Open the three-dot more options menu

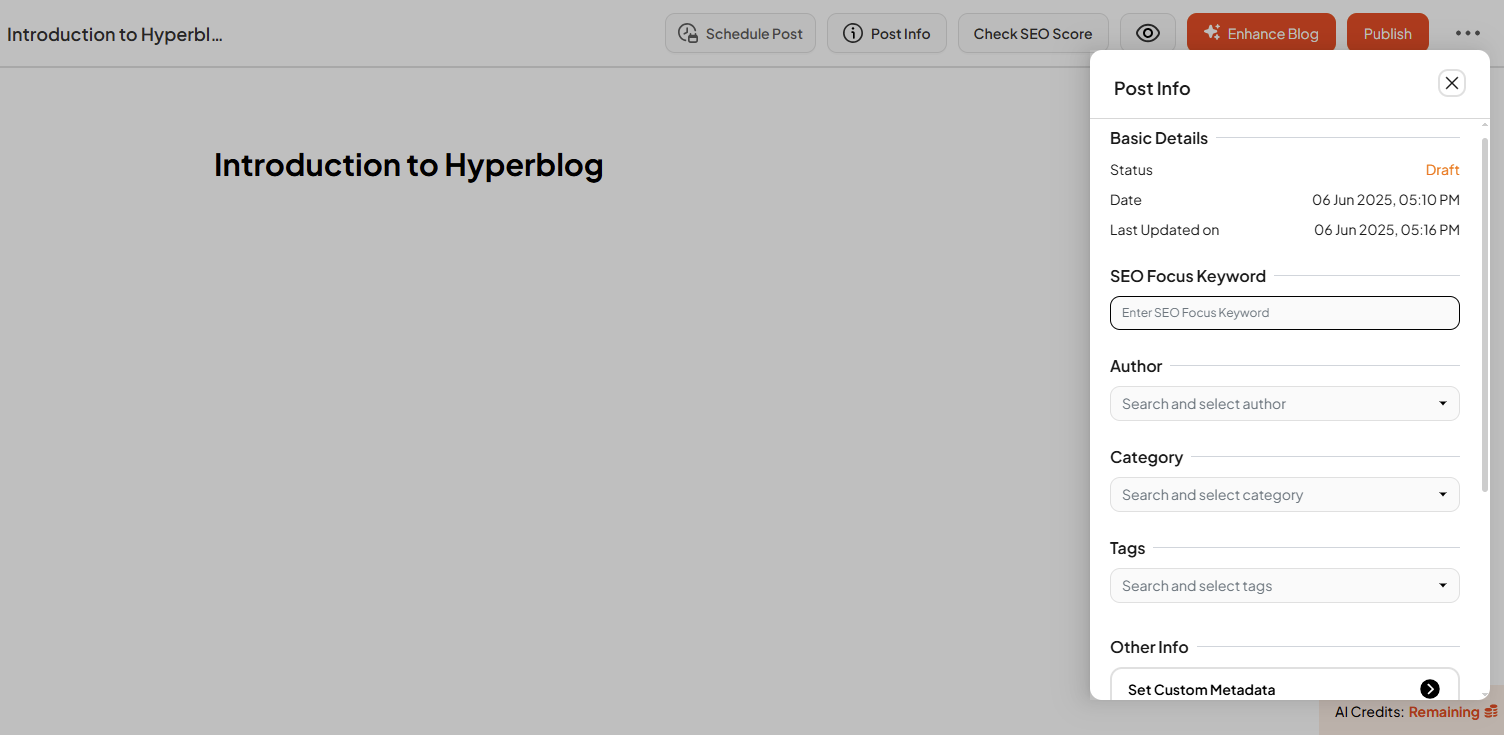[1468, 33]
